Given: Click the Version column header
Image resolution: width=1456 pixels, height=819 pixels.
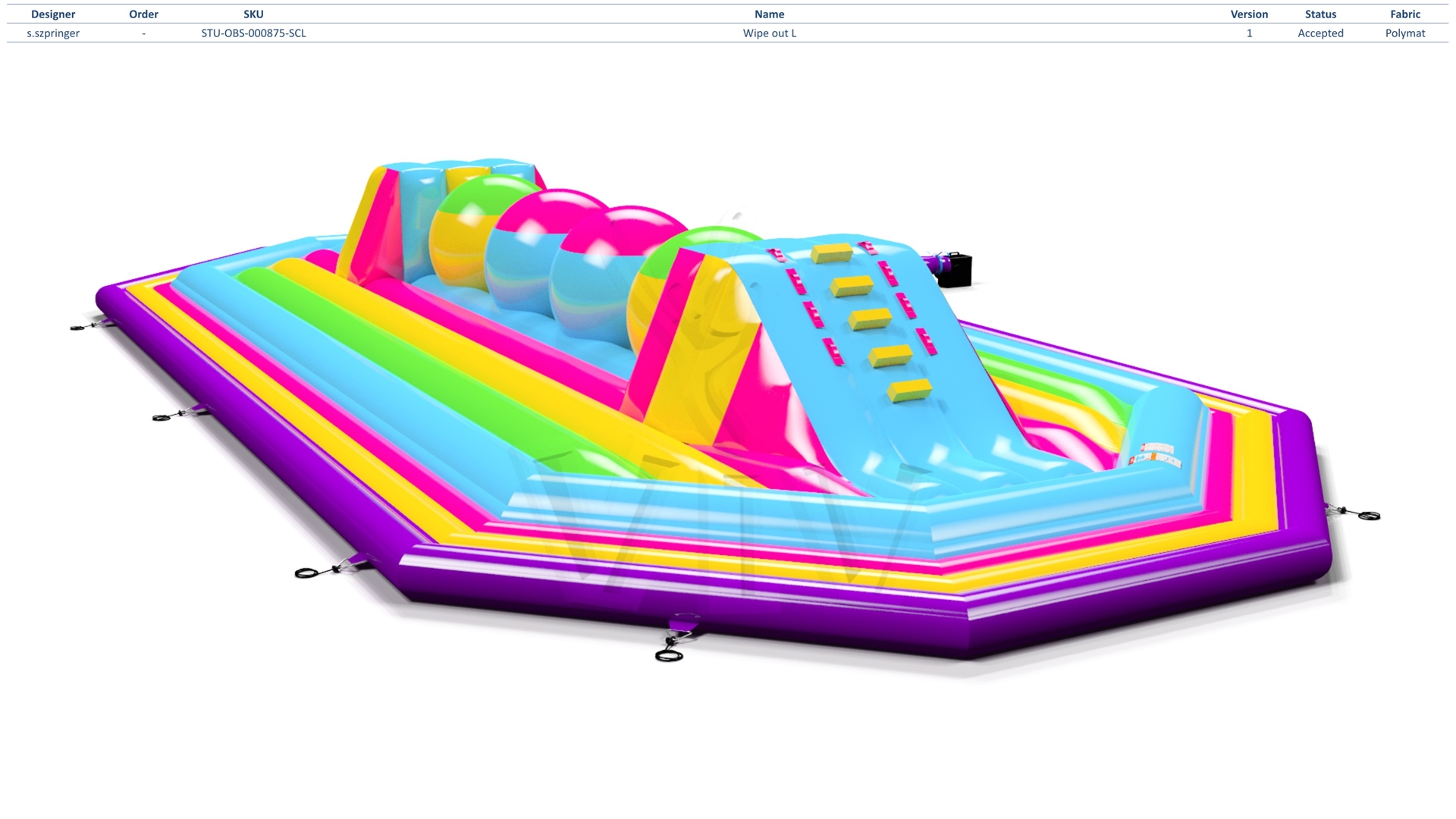Looking at the screenshot, I should coord(1249,14).
